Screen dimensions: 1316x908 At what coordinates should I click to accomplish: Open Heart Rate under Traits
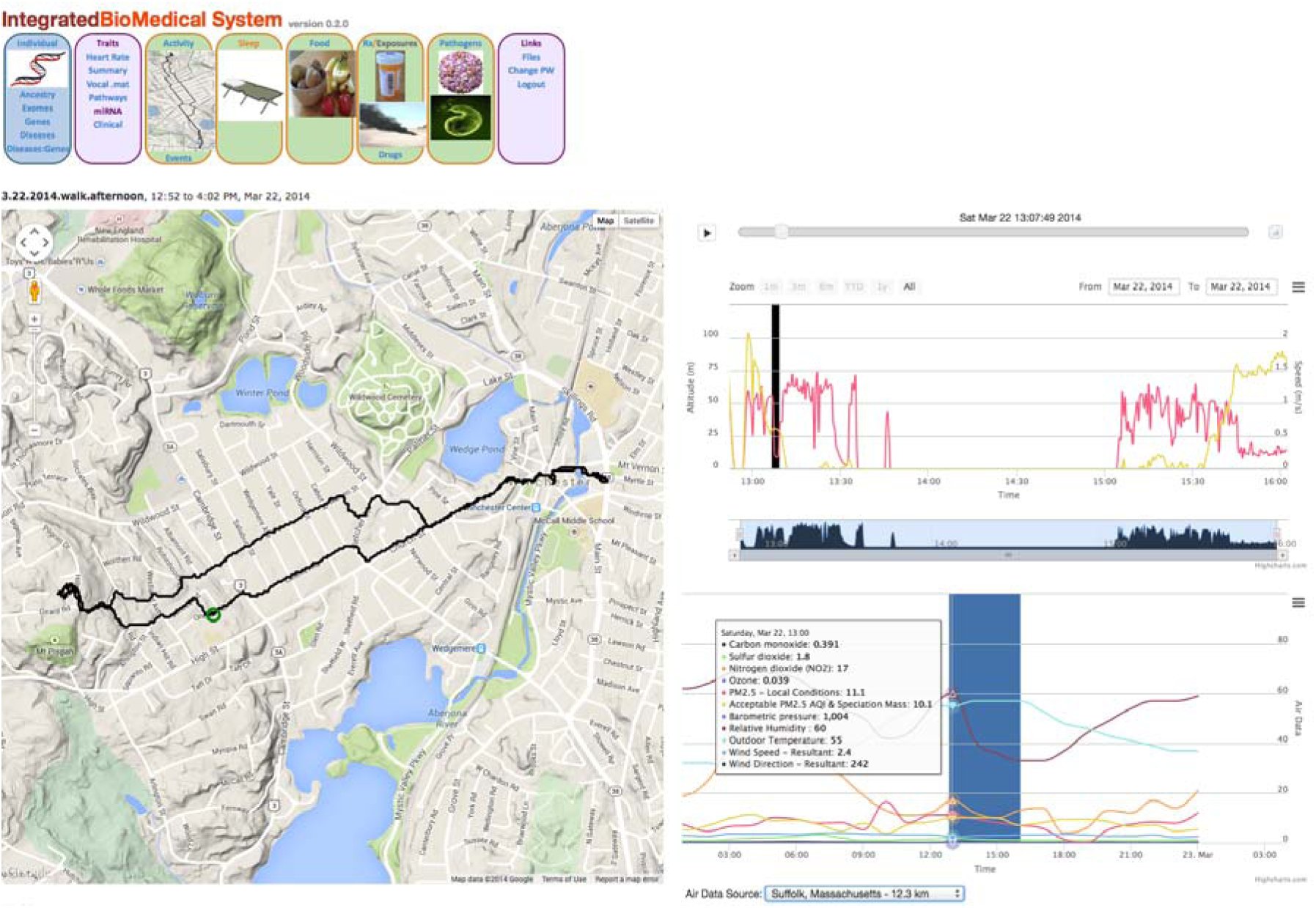coord(108,57)
